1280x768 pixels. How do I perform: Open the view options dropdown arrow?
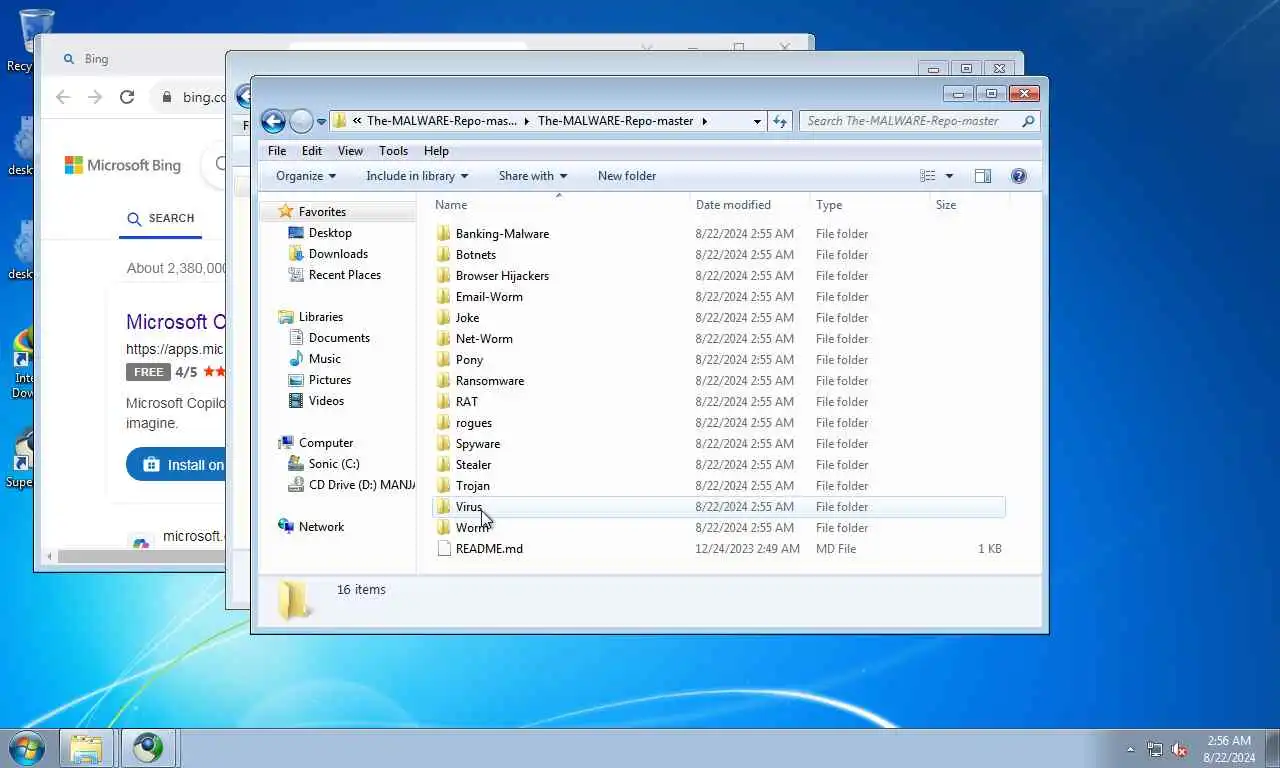[x=949, y=176]
